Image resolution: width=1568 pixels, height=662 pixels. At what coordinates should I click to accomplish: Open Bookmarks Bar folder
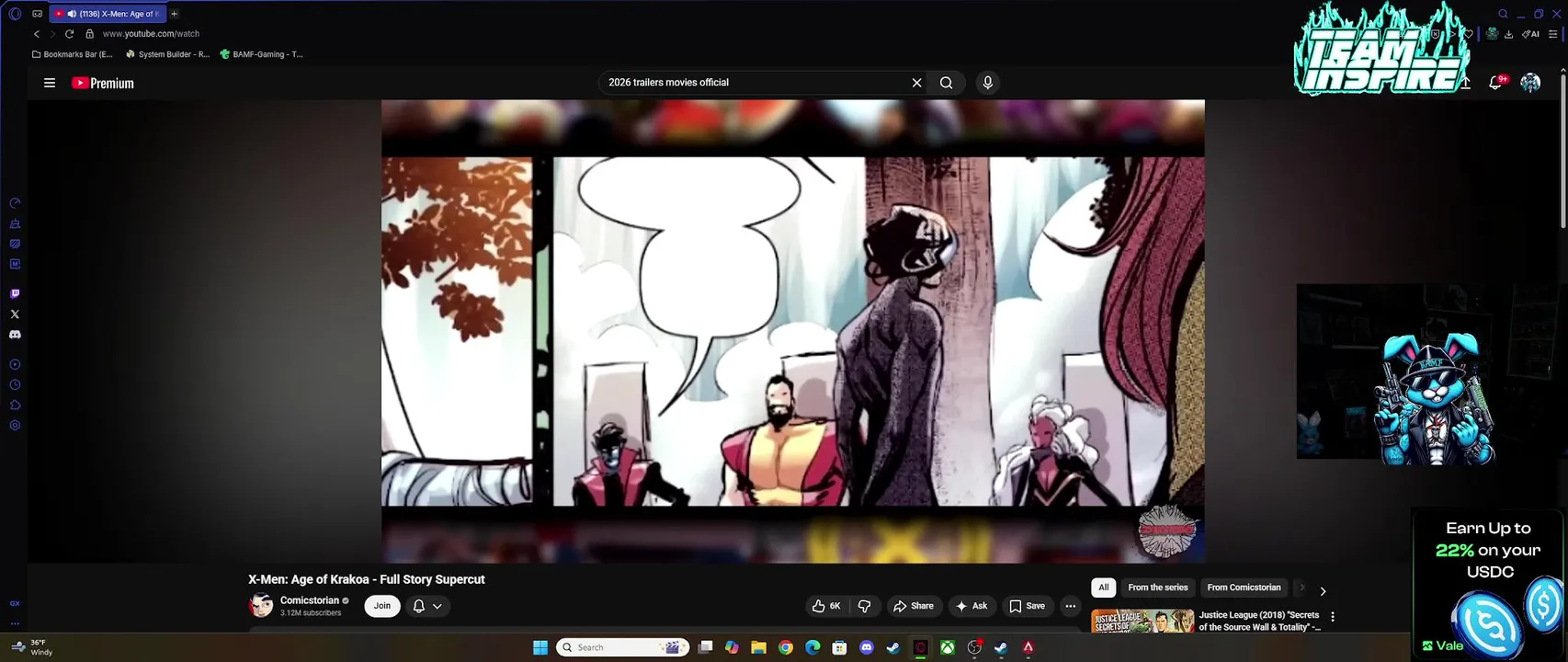tap(72, 54)
